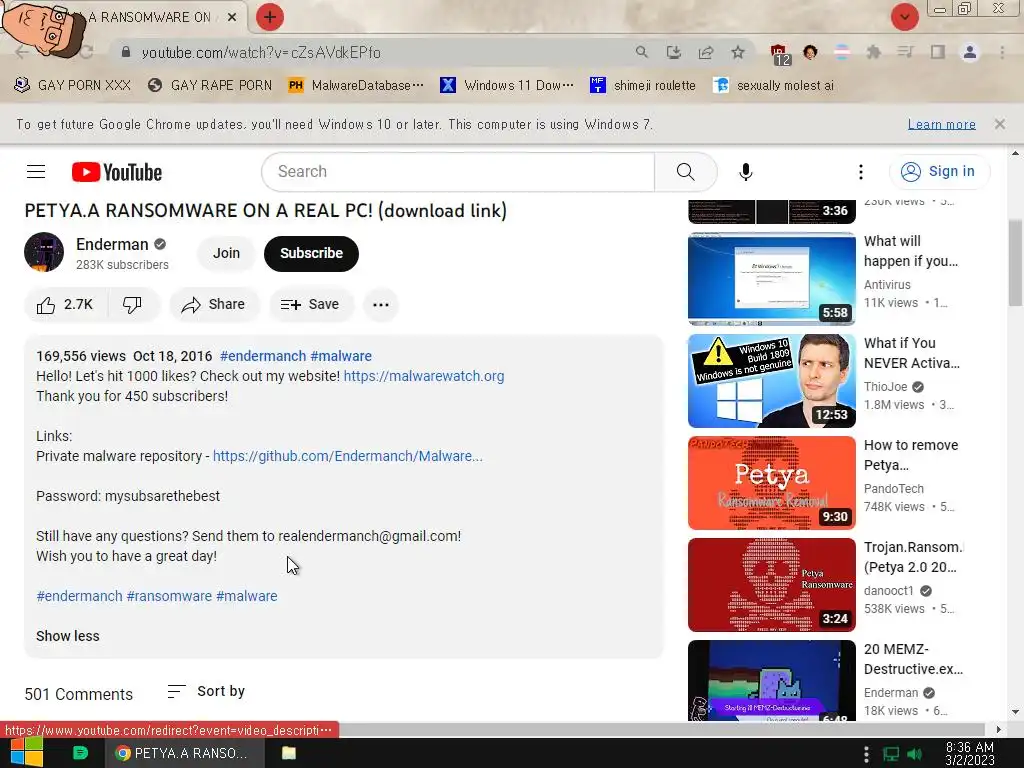The height and width of the screenshot is (768, 1024).
Task: Open Windows 11 Dow... bookmark
Action: tap(507, 86)
